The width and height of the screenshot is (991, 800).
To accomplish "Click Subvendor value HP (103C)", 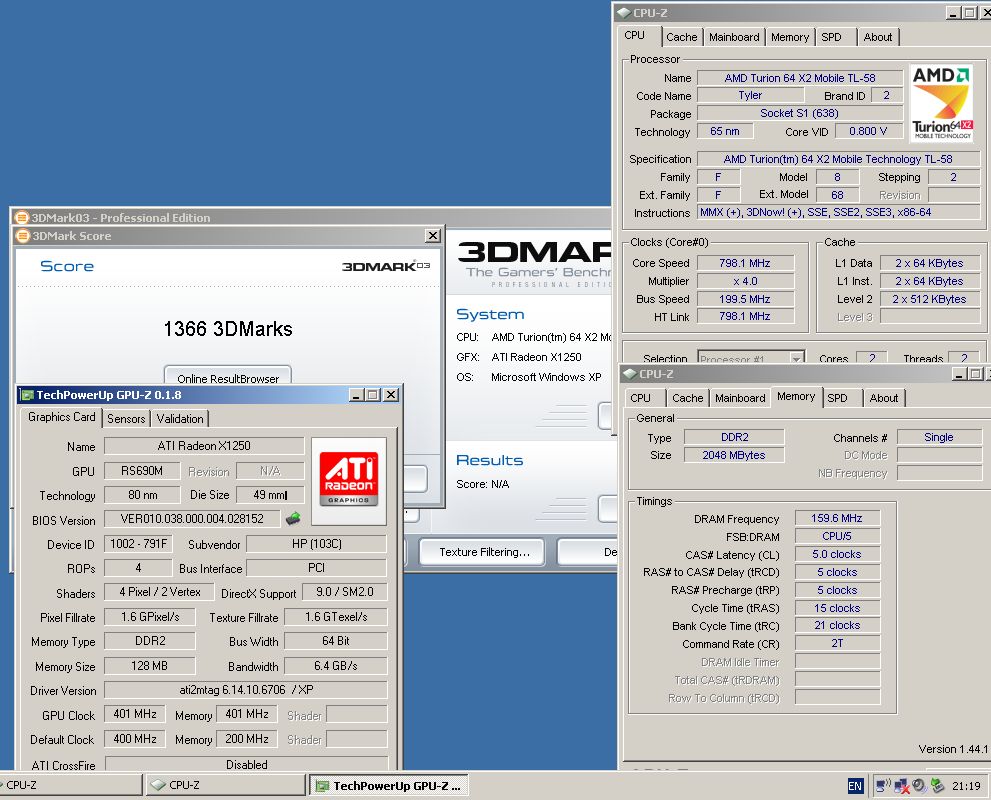I will 316,543.
